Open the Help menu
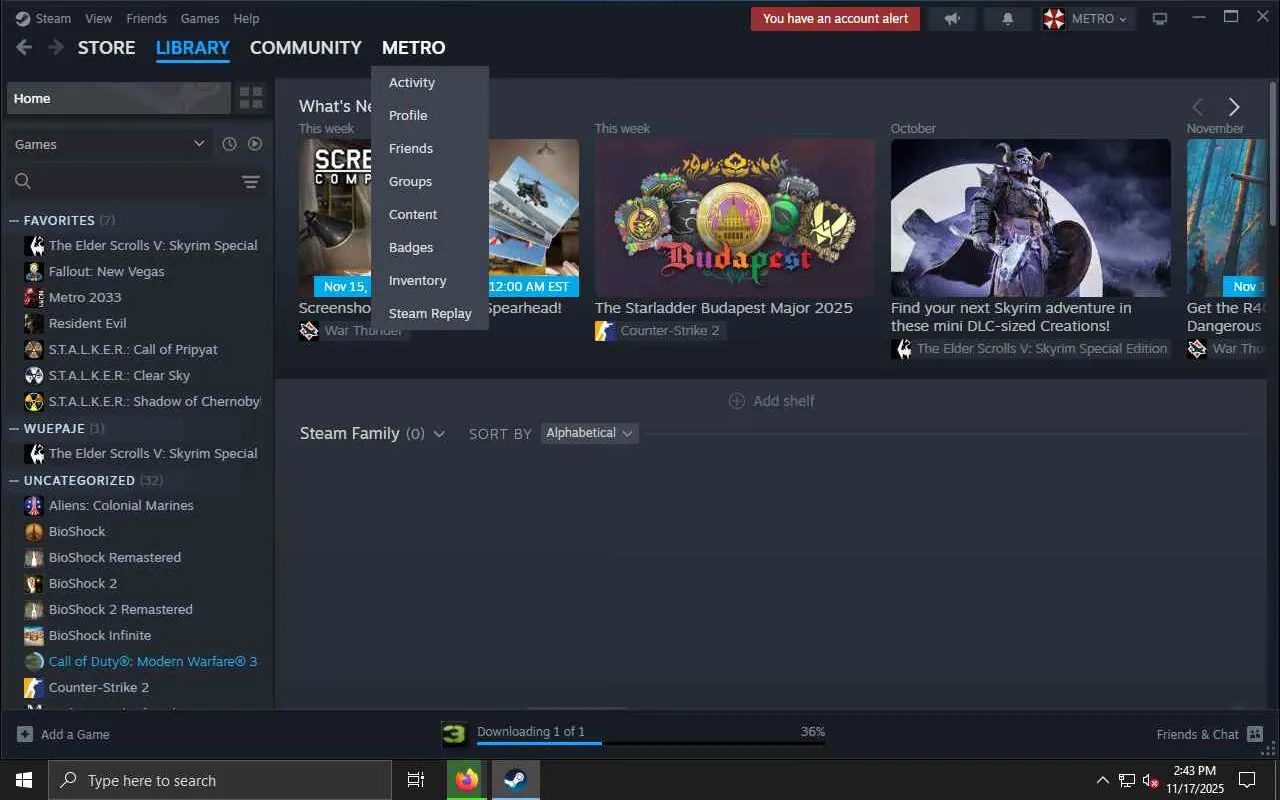Viewport: 1280px width, 800px height. point(246,18)
